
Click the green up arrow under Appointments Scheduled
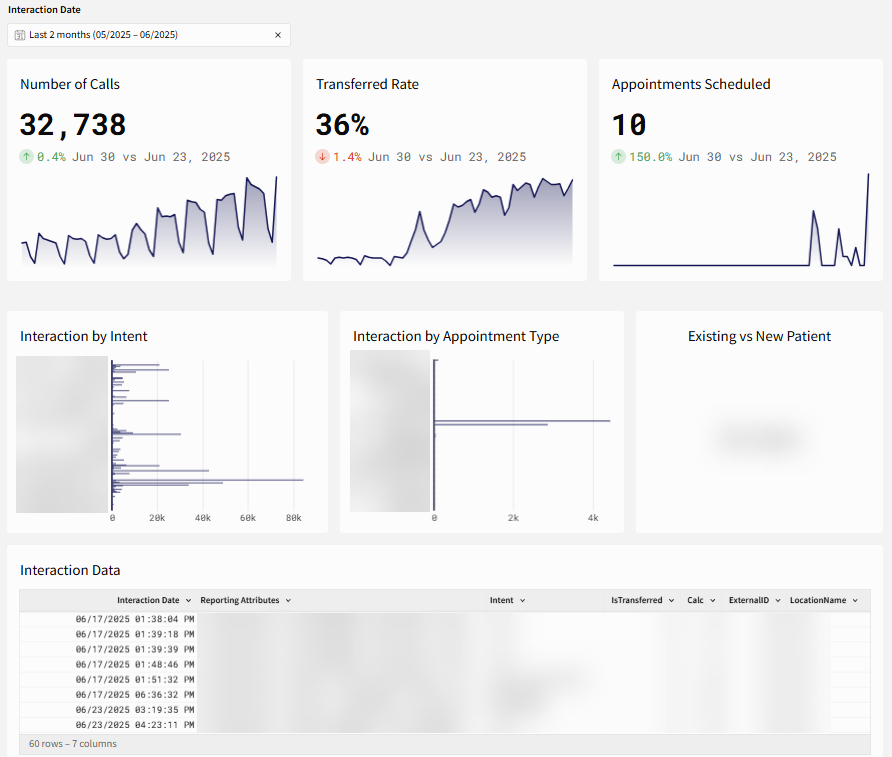[618, 157]
